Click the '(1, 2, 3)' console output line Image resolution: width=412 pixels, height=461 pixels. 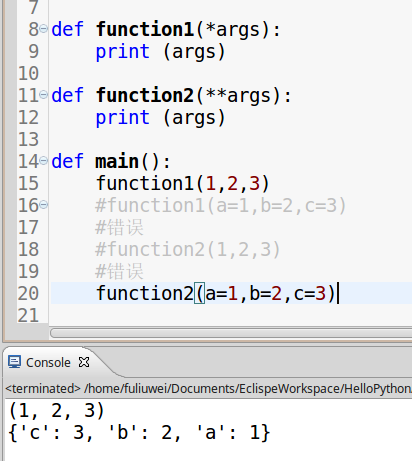coord(56,411)
